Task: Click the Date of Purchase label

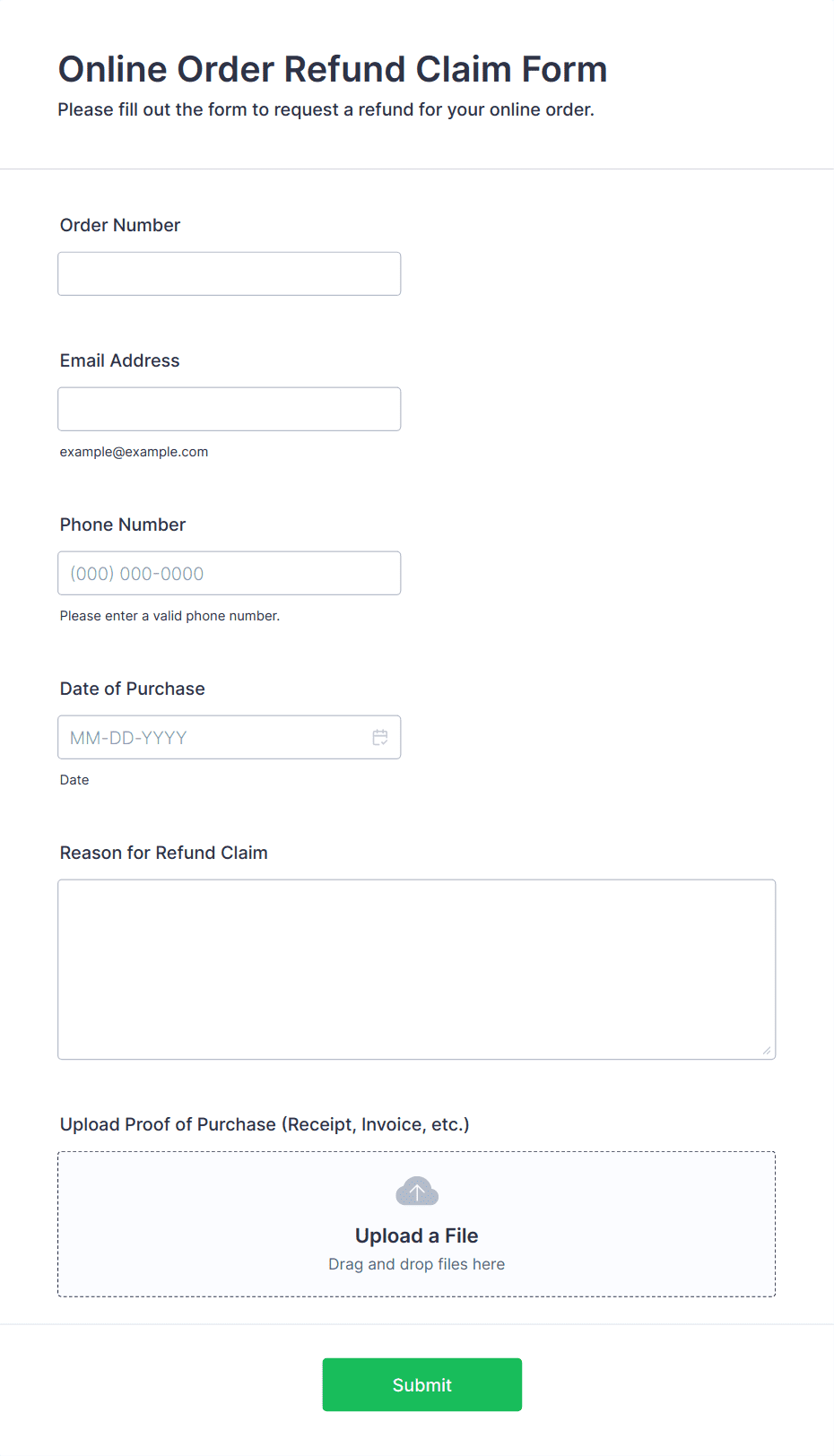Action: (133, 689)
